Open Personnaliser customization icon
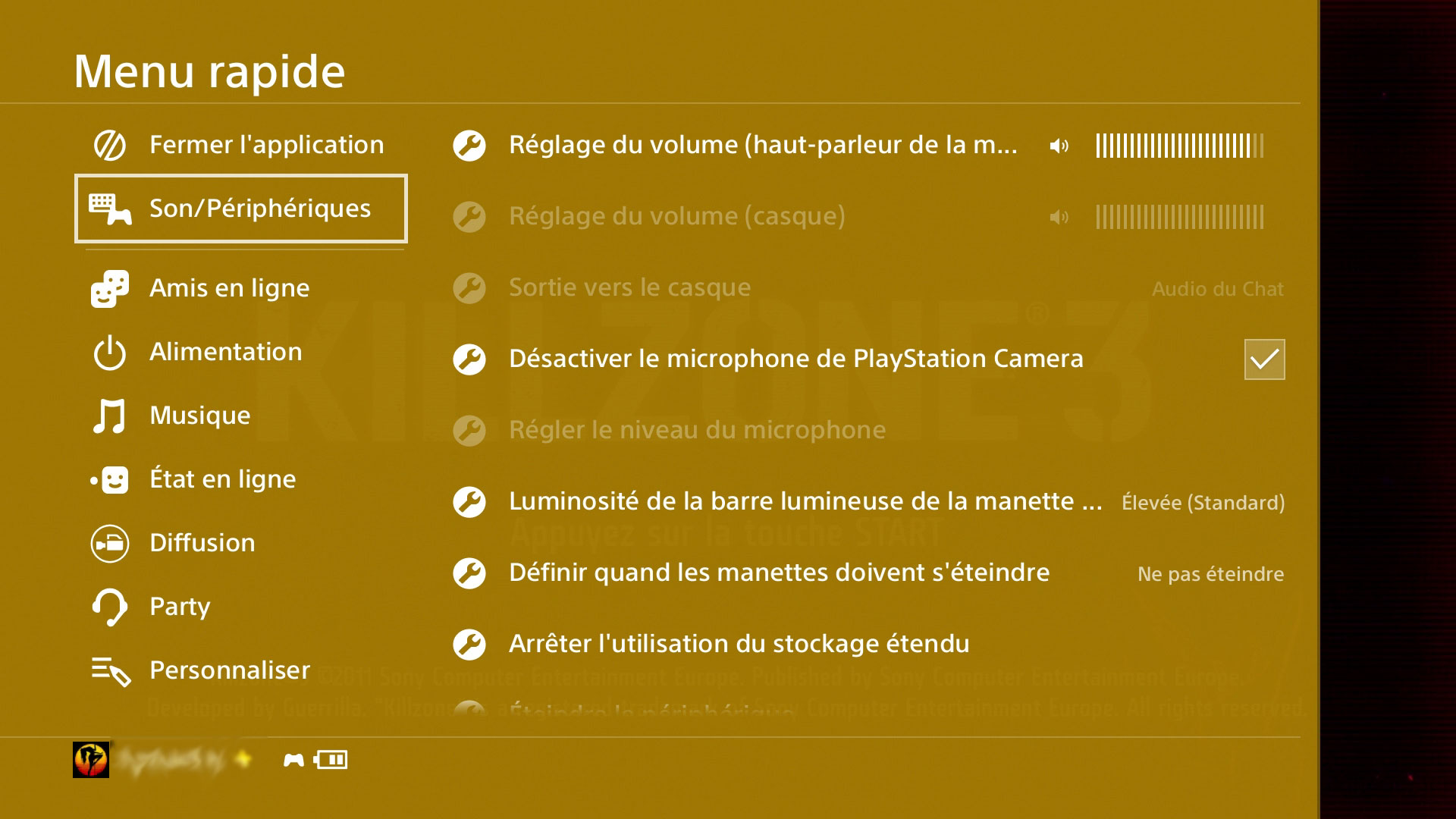Viewport: 1456px width, 819px height. (x=108, y=670)
